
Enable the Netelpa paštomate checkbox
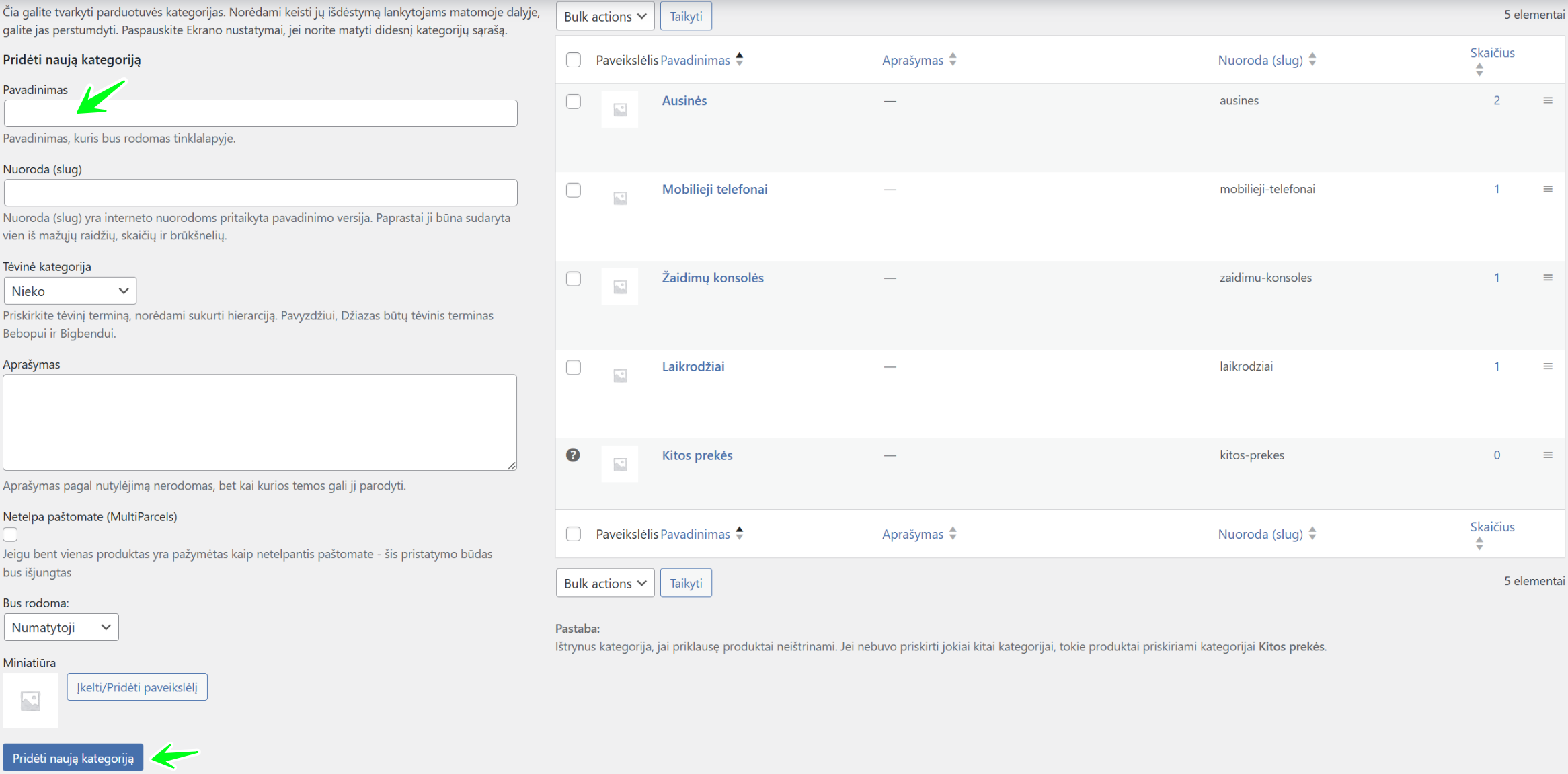click(11, 535)
